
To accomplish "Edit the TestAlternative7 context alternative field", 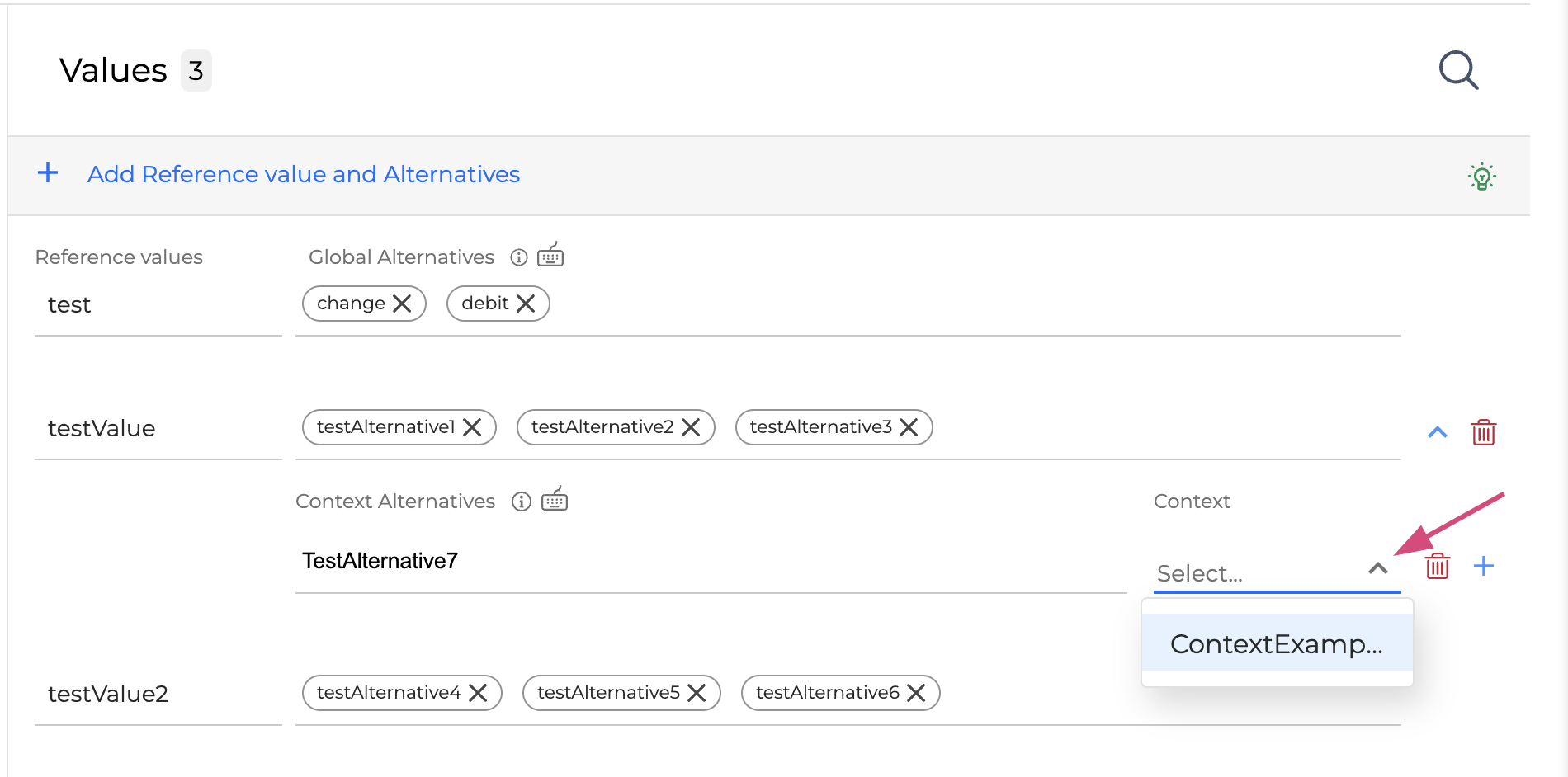I will coord(710,561).
